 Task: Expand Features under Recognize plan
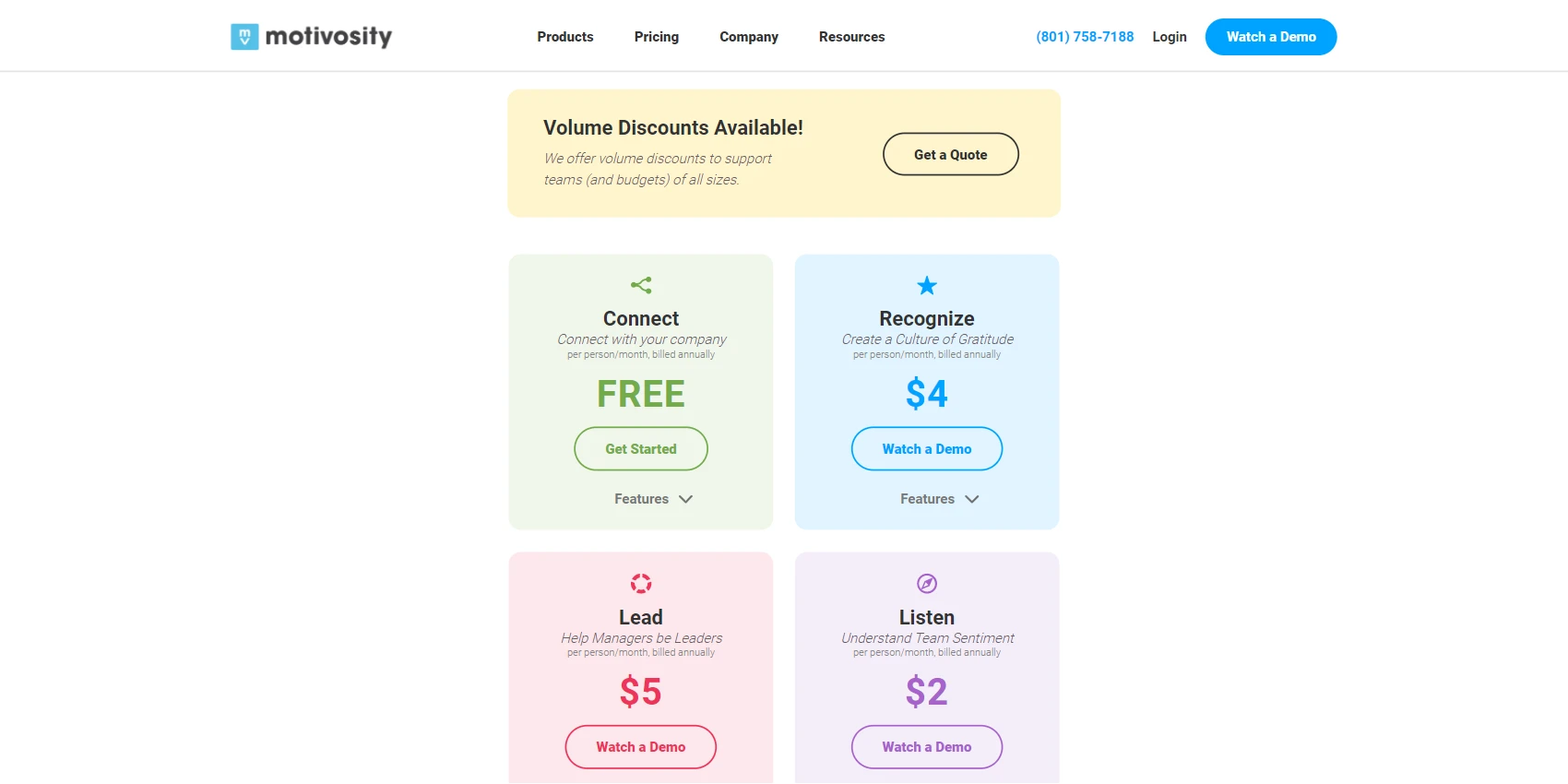pos(939,499)
